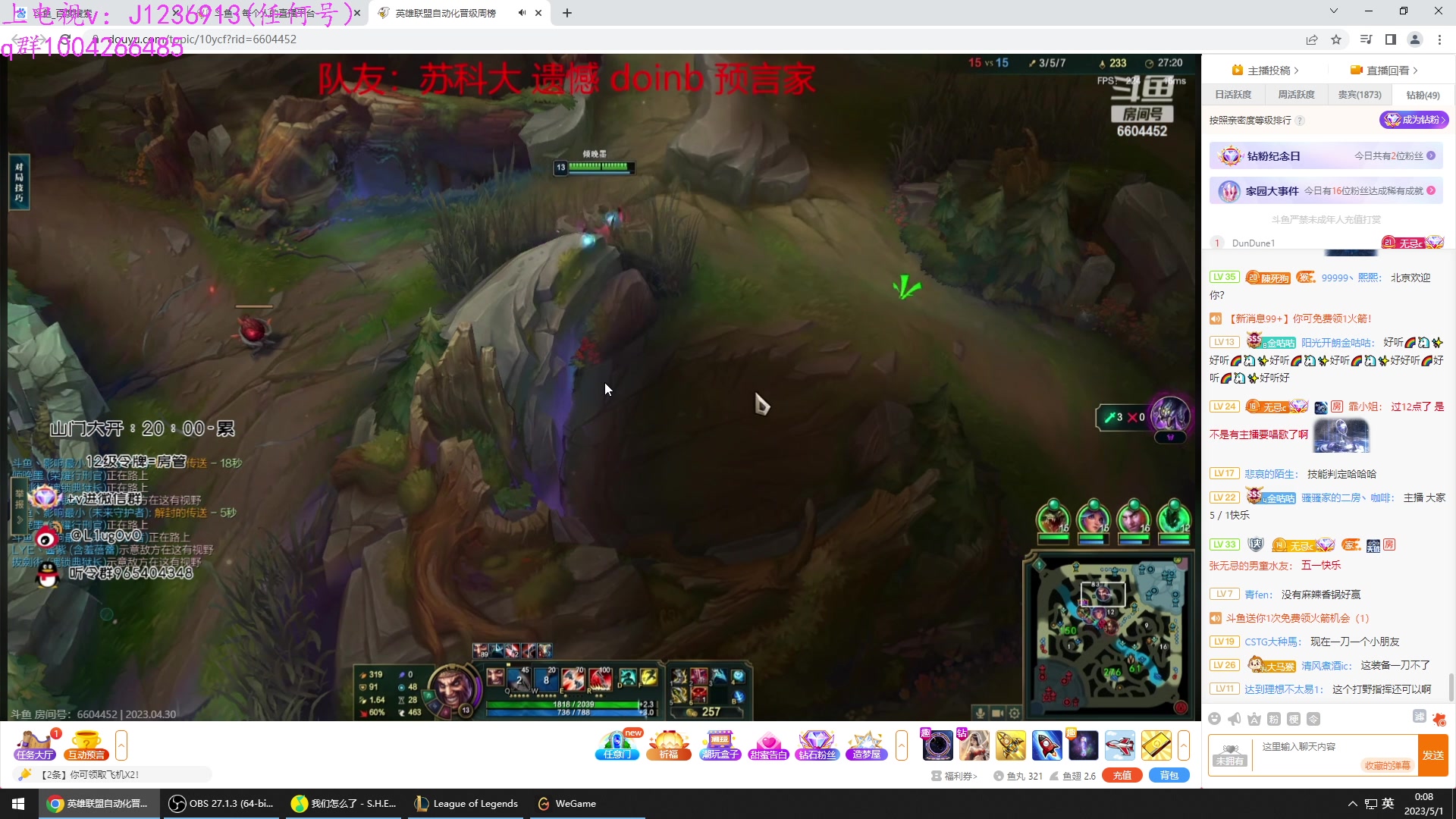Show hidden system tray icons
This screenshot has height=819, width=1456.
(1352, 804)
